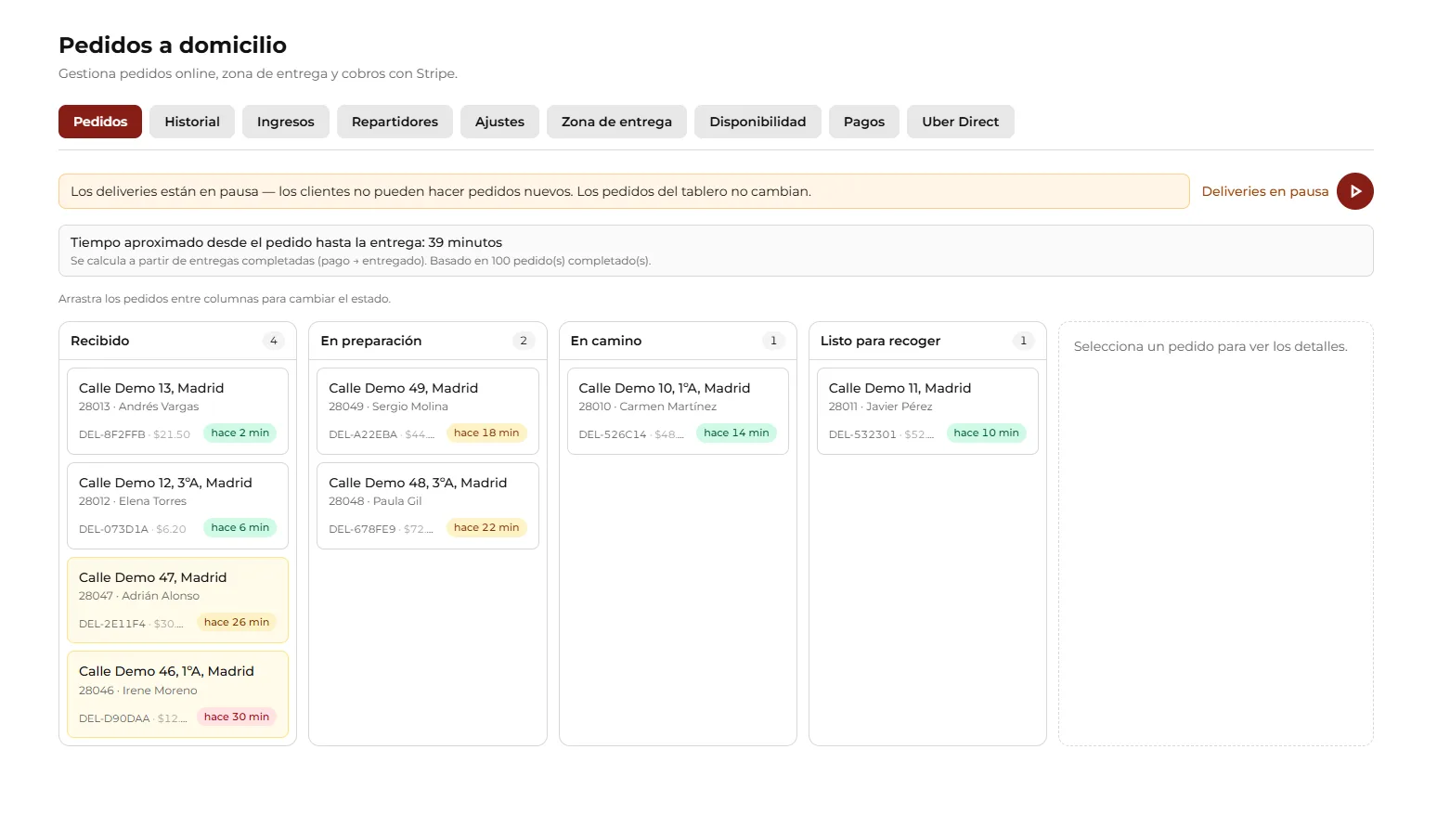1450x840 pixels.
Task: Open the Pedidos tab
Action: [x=100, y=122]
